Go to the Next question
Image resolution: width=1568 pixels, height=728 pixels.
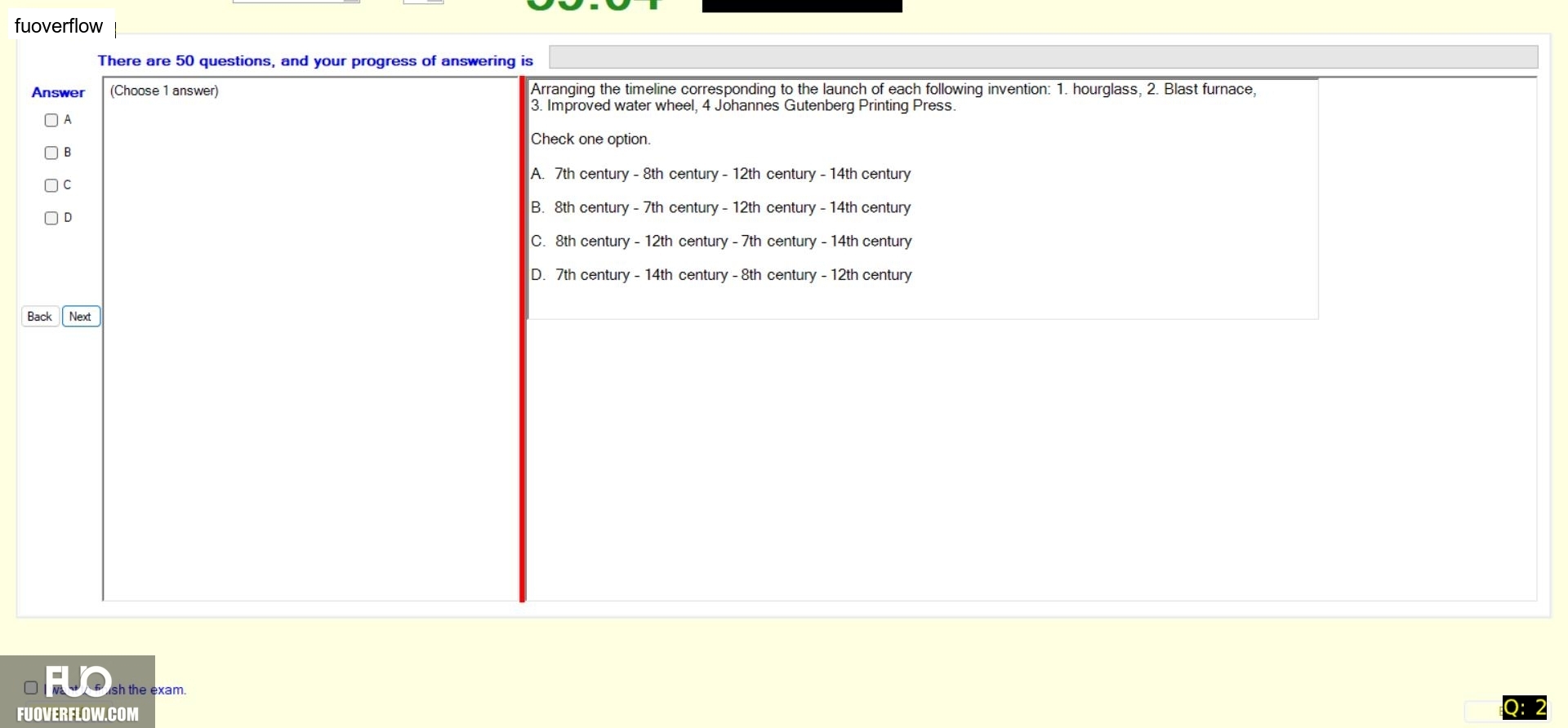pyautogui.click(x=81, y=317)
